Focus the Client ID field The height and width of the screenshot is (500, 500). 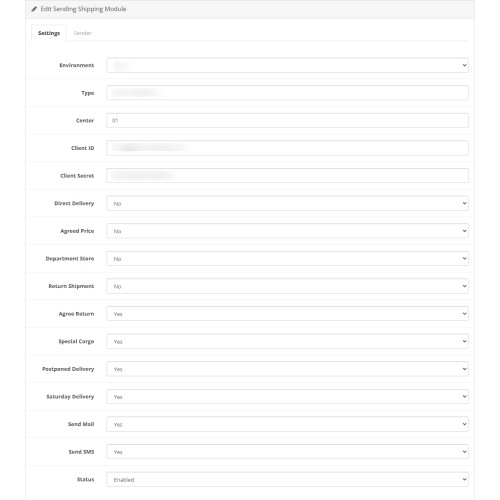click(x=287, y=148)
